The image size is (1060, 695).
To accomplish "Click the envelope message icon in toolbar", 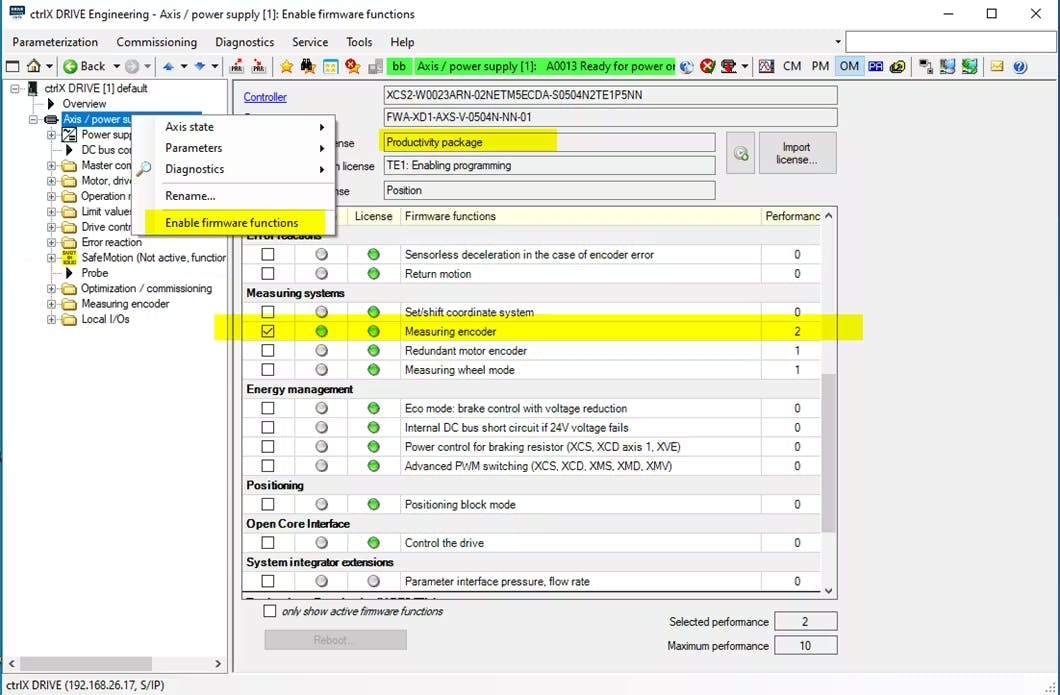I will [997, 66].
